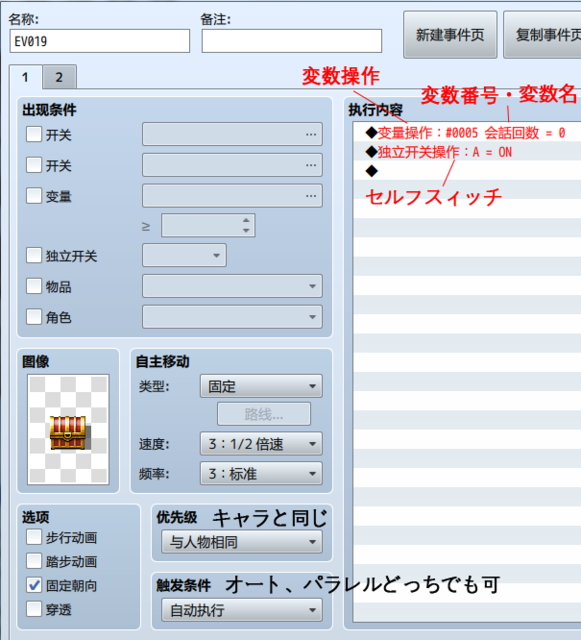Open the 变量 selector ellipsis field

click(232, 196)
